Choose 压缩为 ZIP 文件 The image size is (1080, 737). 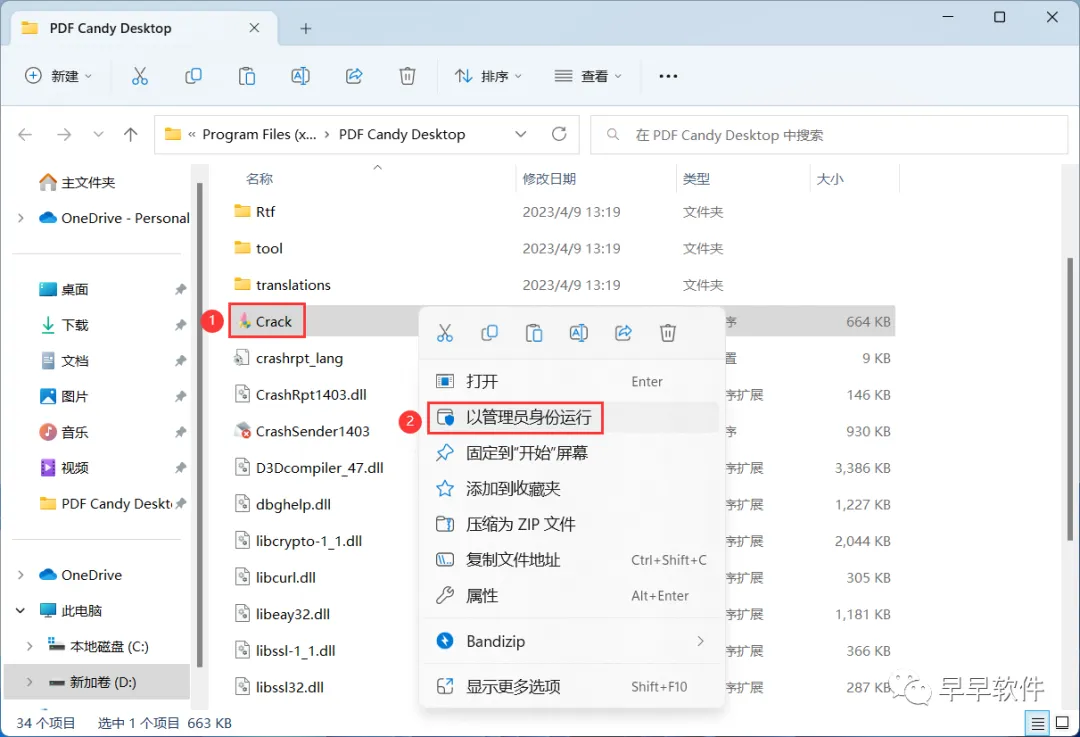click(572, 525)
